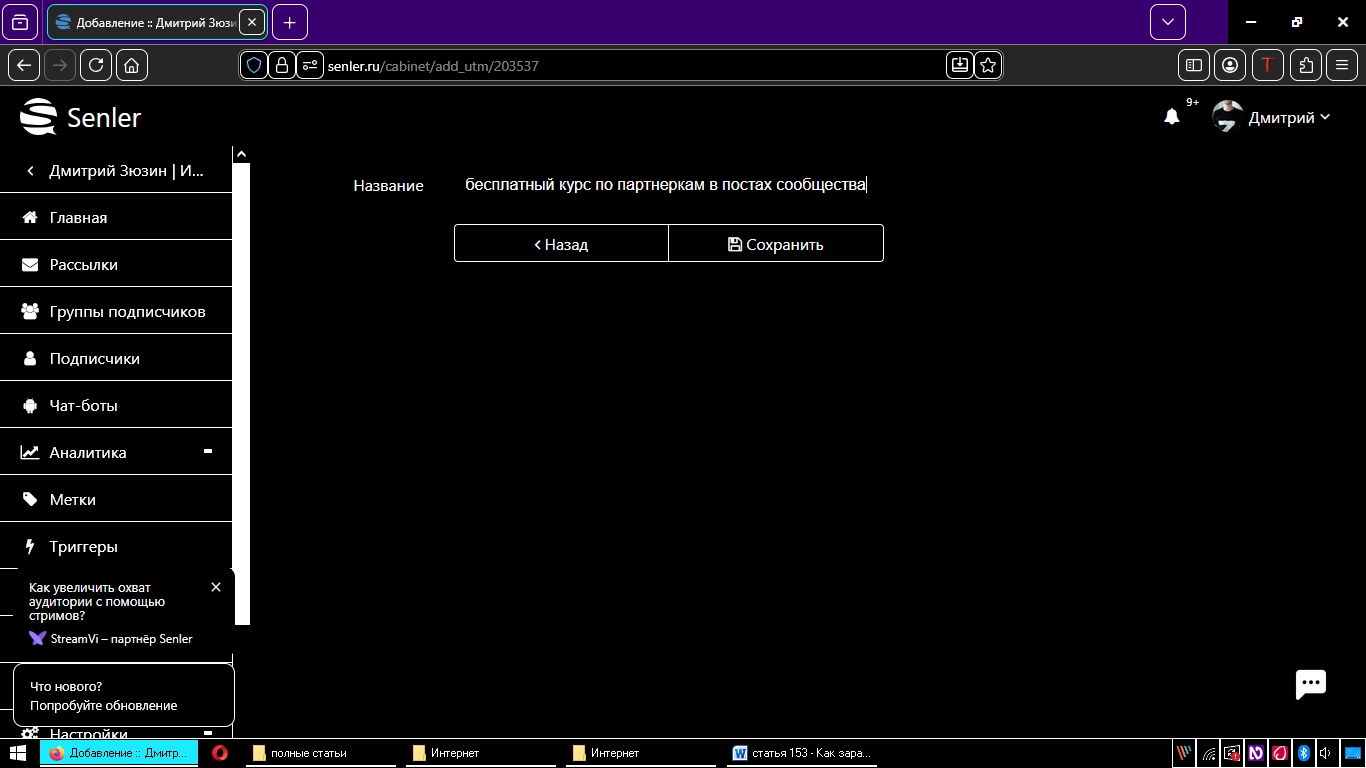Collapse the Аналитика menu section
The image size is (1366, 768).
pyautogui.click(x=208, y=452)
